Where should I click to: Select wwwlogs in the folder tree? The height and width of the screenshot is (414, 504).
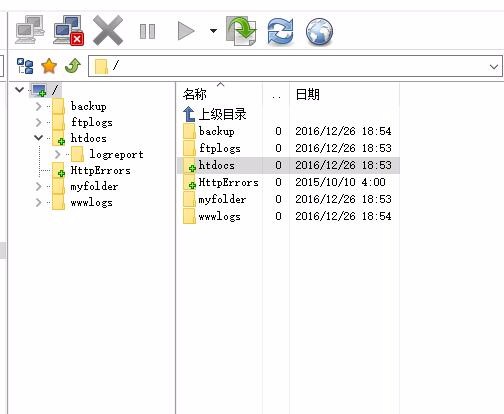point(91,202)
